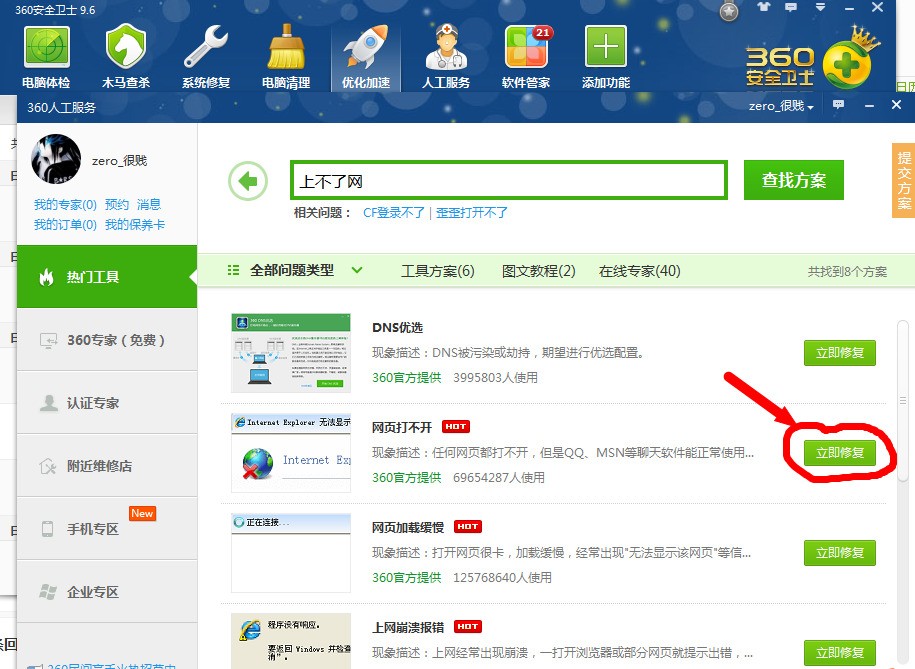
Task: Switch to 在线专家(40) tab
Action: [640, 271]
